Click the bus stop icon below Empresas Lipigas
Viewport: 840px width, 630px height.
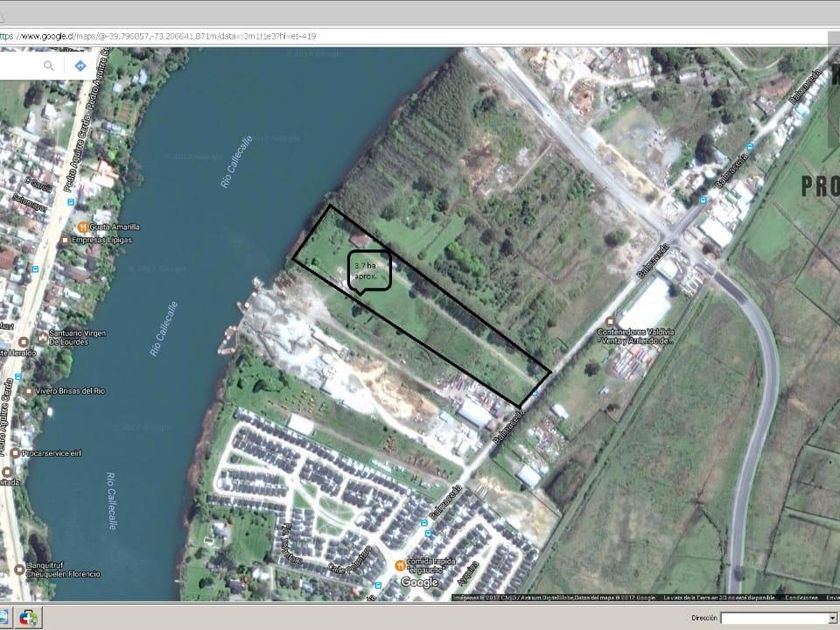(x=35, y=269)
